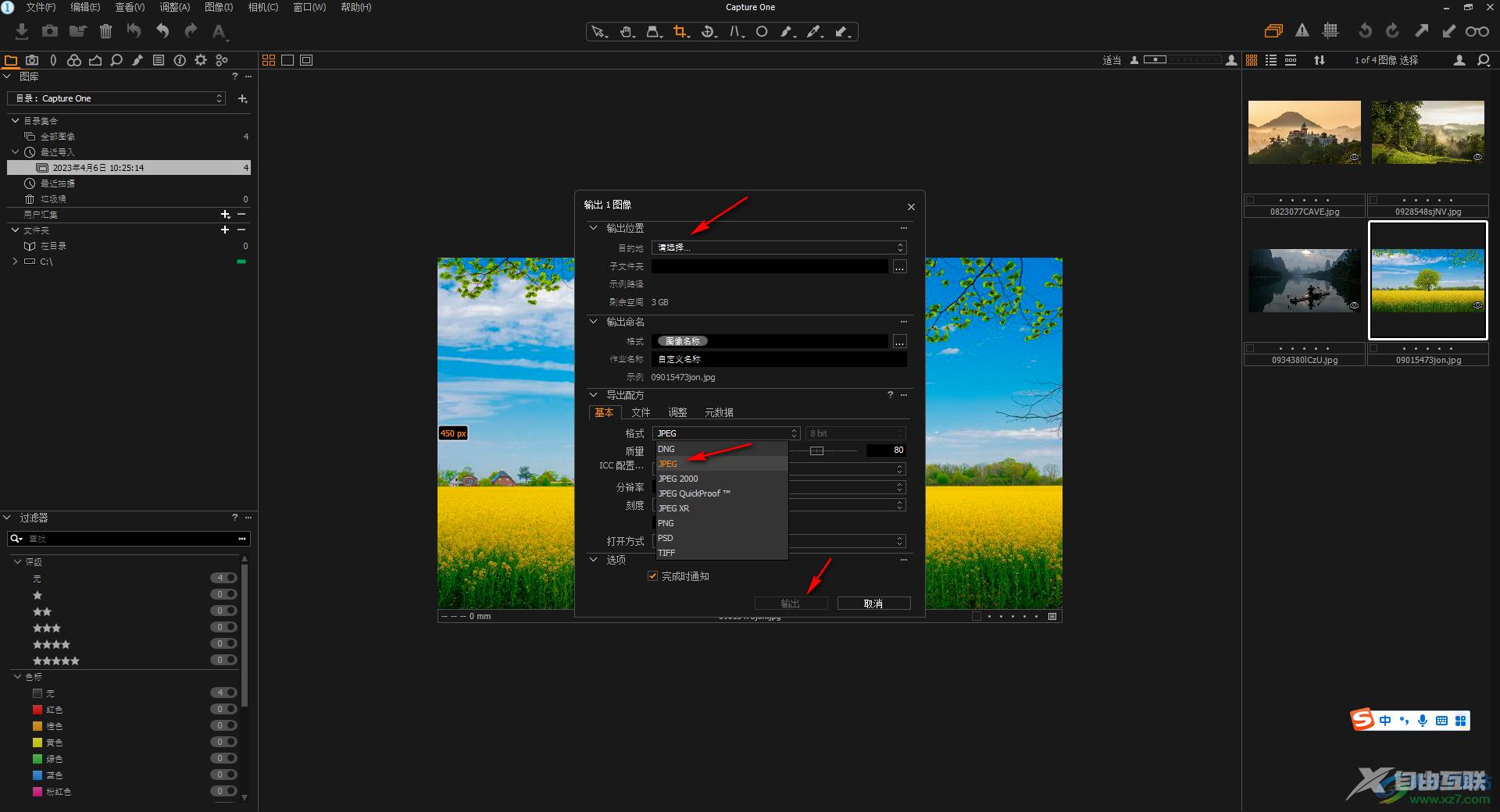The image size is (1500, 812).
Task: Switch browser to list view icon
Action: click(1271, 60)
